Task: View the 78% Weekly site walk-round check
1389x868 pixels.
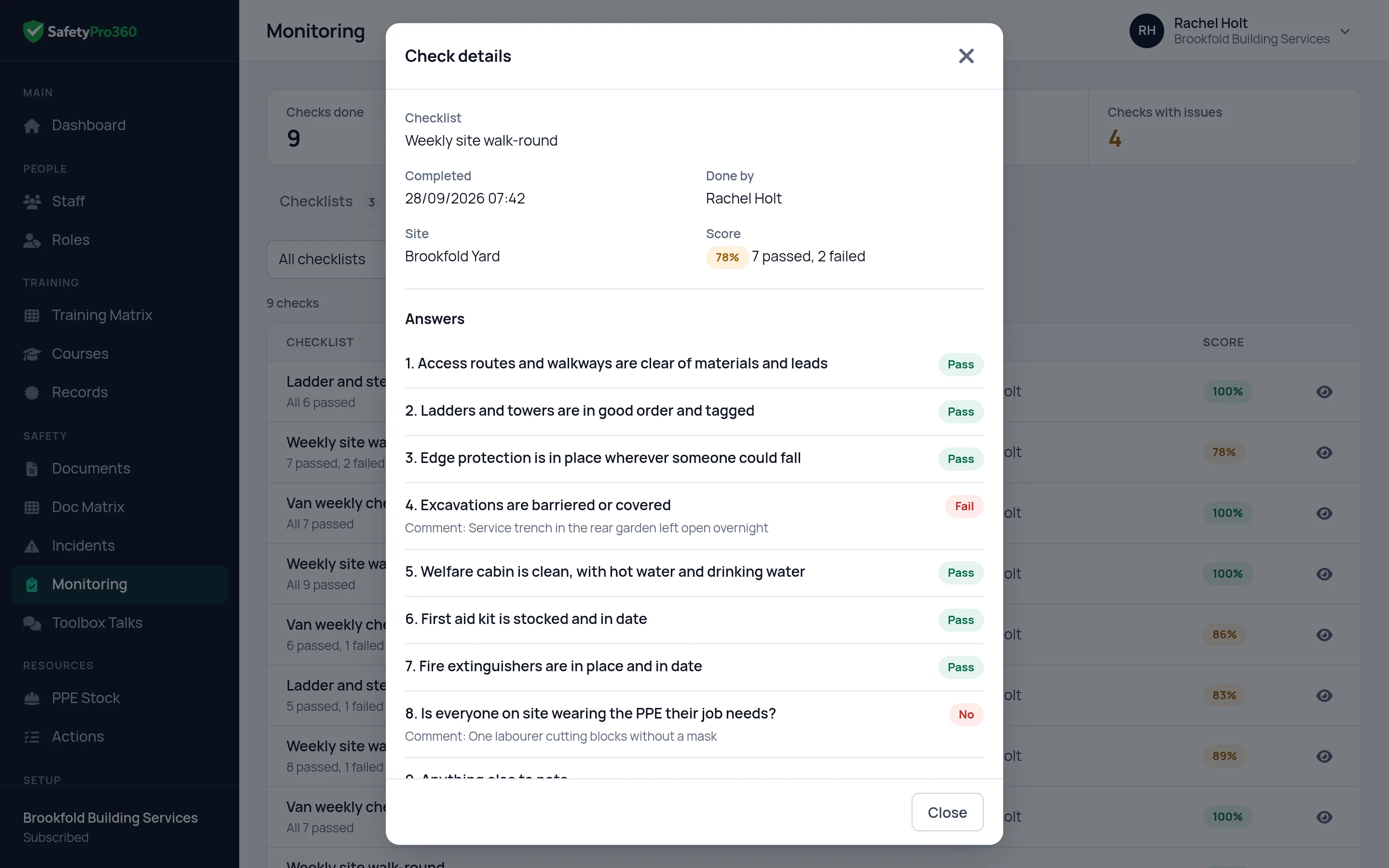Action: point(1323,452)
